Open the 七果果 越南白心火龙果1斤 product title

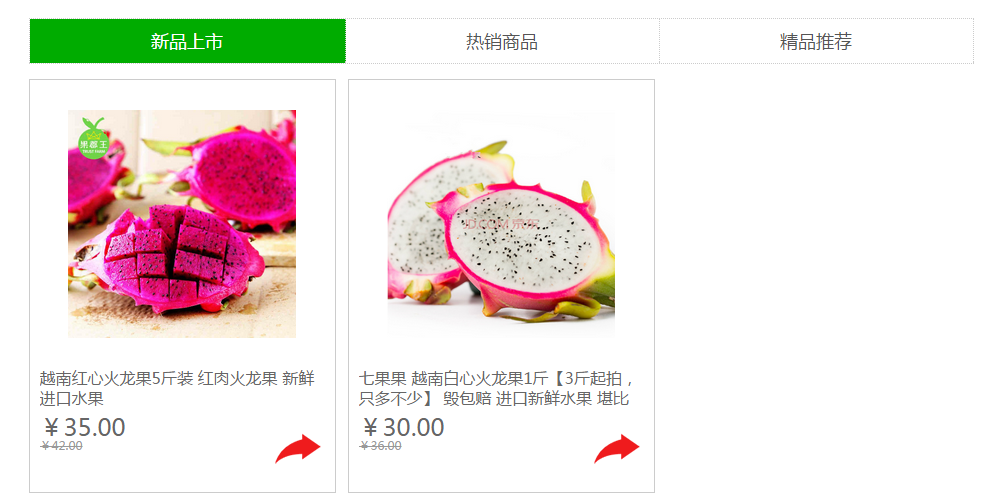point(496,388)
